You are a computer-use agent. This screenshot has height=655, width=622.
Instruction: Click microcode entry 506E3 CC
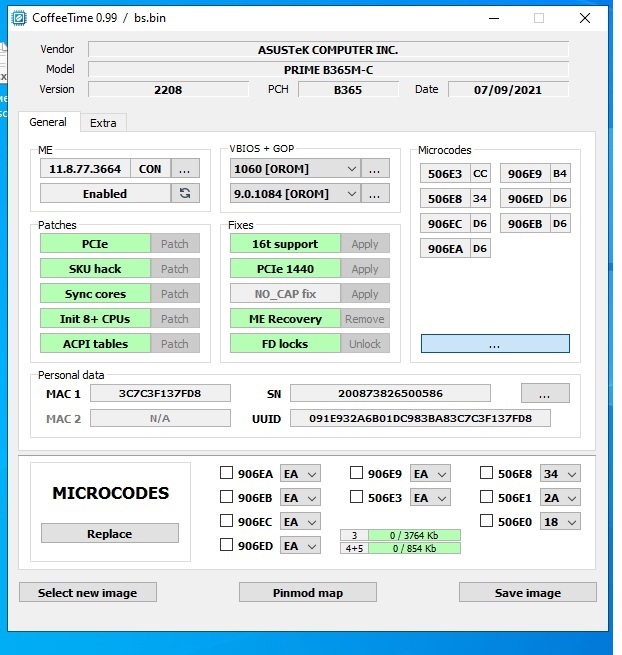pos(455,173)
